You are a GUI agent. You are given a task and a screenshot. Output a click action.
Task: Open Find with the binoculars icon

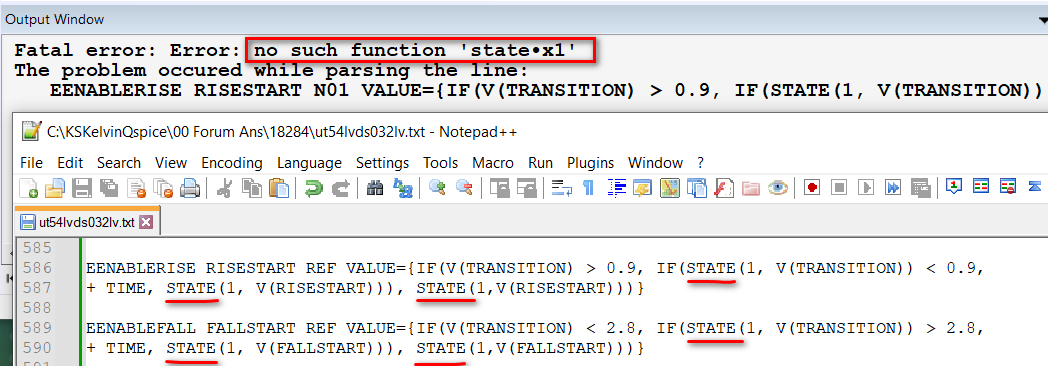point(376,188)
